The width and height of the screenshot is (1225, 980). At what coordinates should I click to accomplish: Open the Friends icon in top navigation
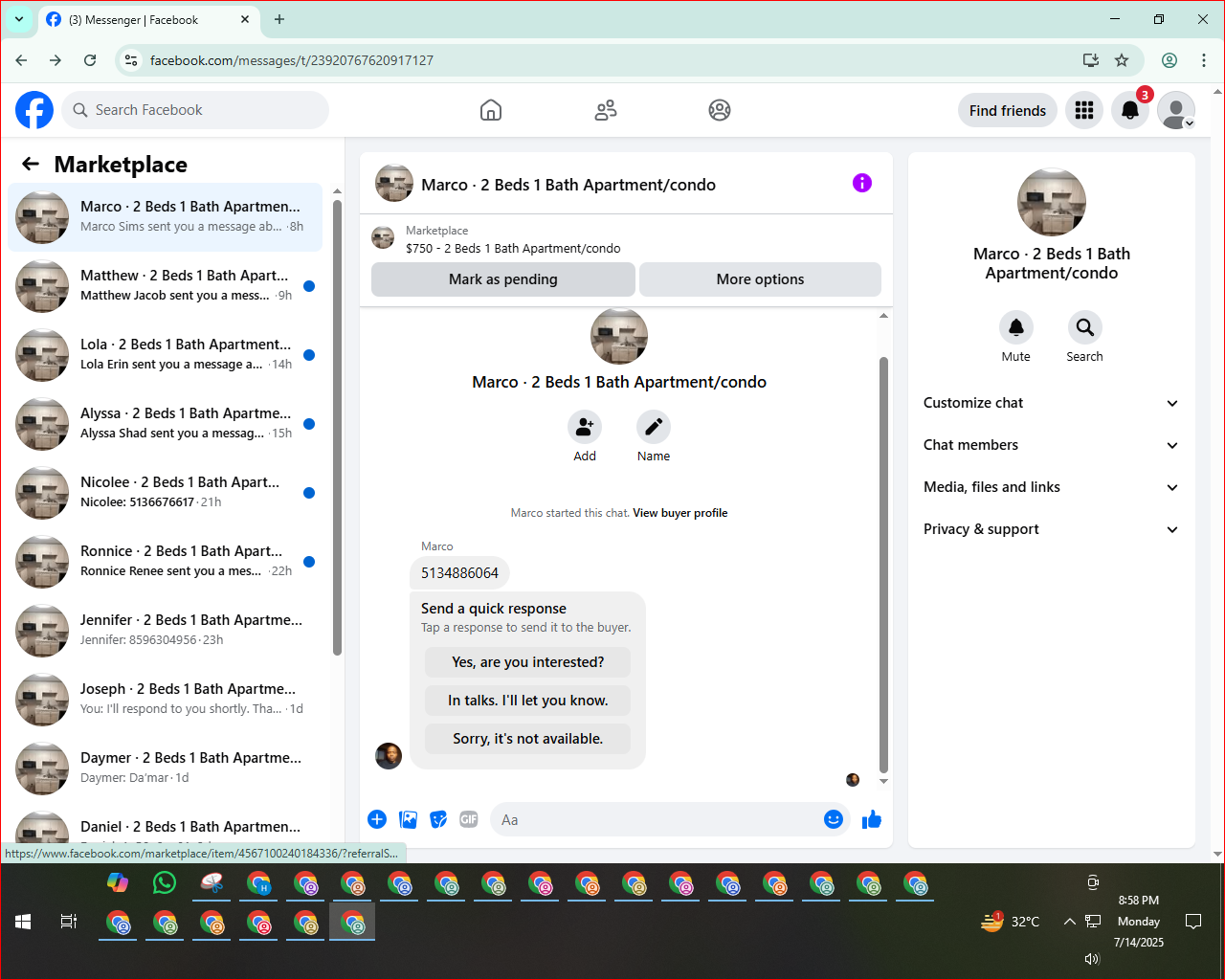(606, 110)
